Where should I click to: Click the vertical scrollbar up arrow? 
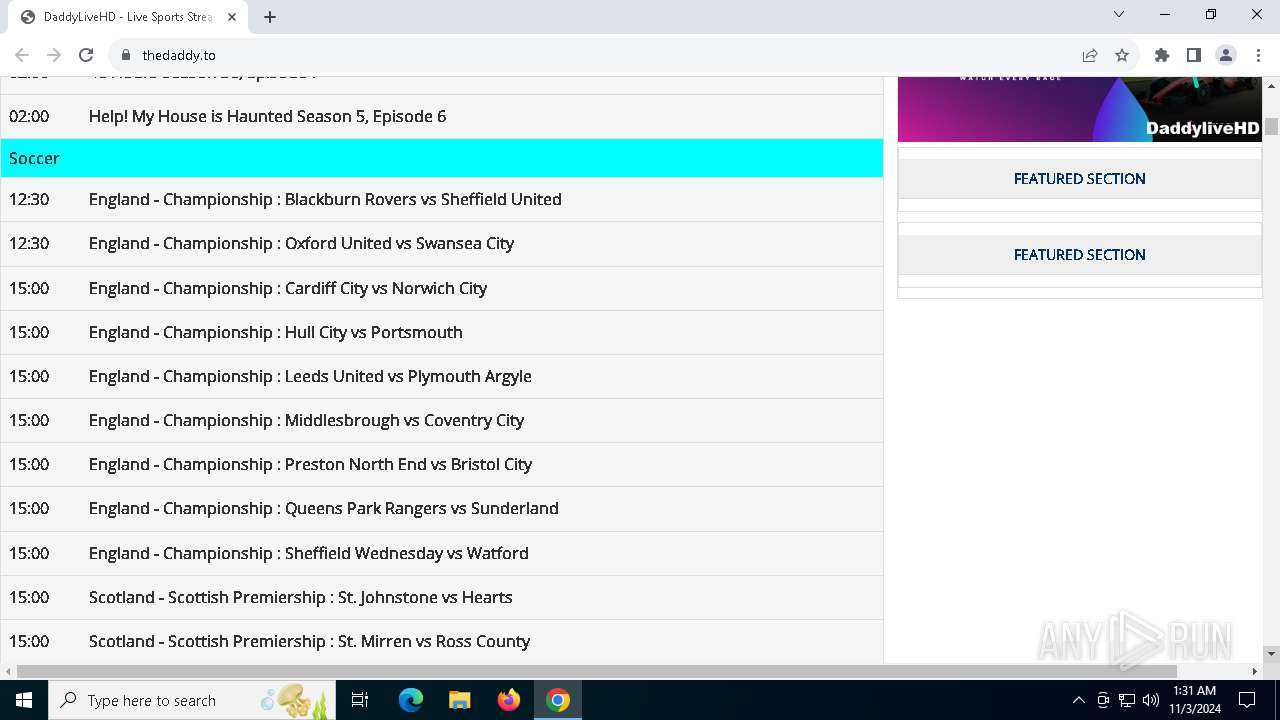tap(1272, 84)
